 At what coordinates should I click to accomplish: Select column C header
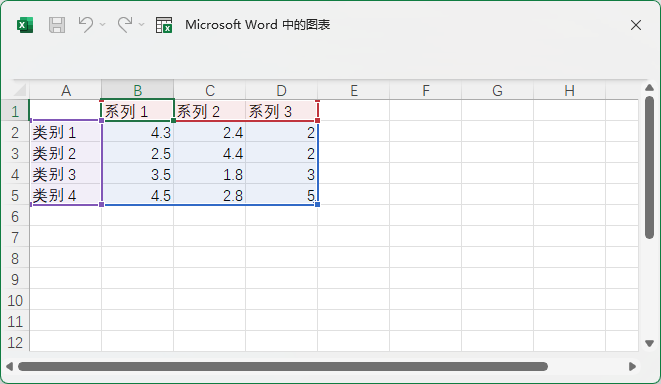210,90
